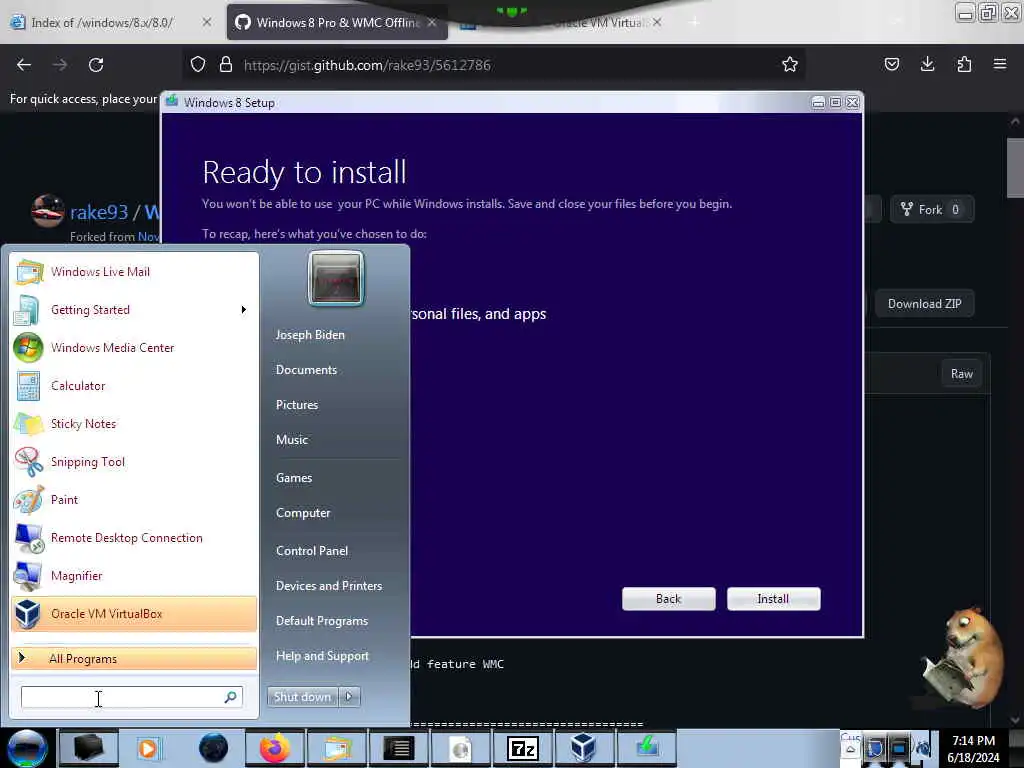The image size is (1024, 768).
Task: Open Joseph Biden user folder
Action: coord(310,334)
